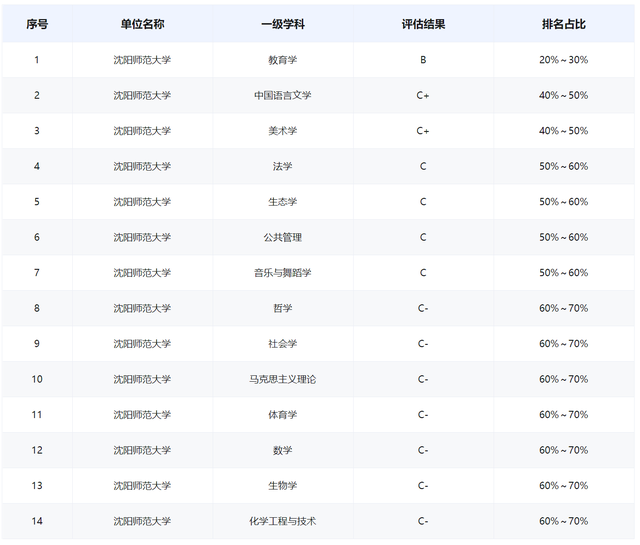Screen dimensions: 640x545
Task: Click 60%~70% ranking in 哲学 row
Action: pyautogui.click(x=564, y=308)
